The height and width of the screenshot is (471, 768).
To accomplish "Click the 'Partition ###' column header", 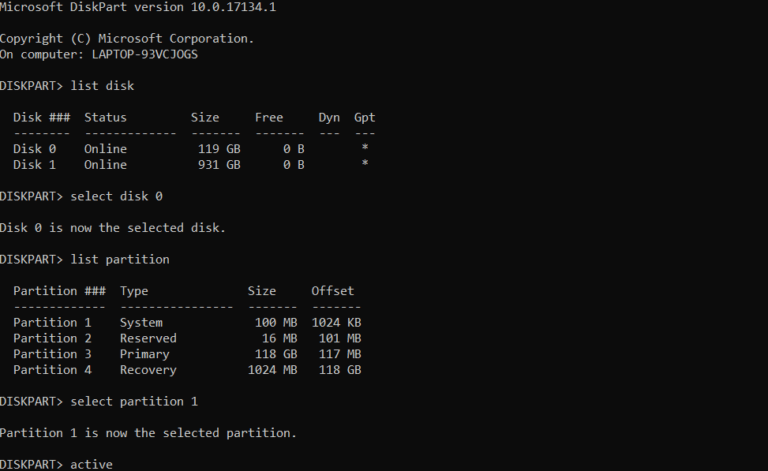I will tap(59, 291).
